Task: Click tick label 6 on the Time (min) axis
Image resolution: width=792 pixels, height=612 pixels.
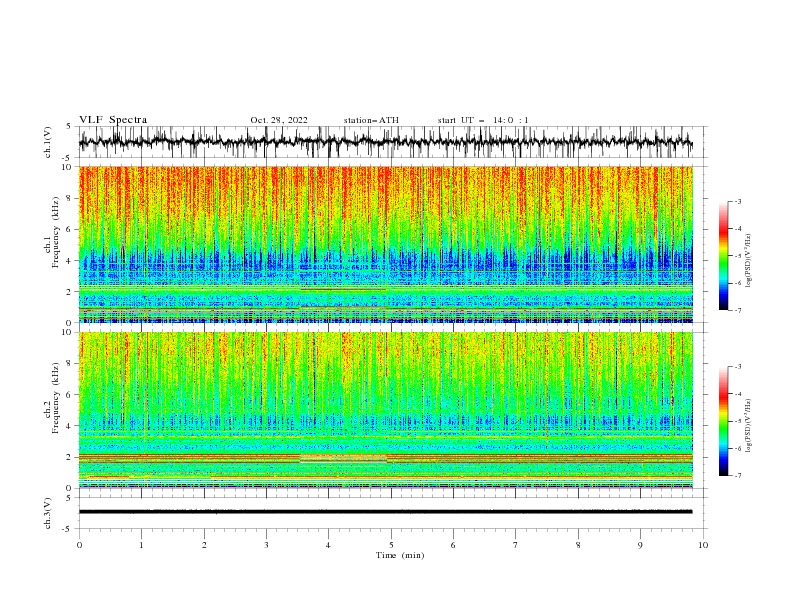Action: pyautogui.click(x=453, y=545)
